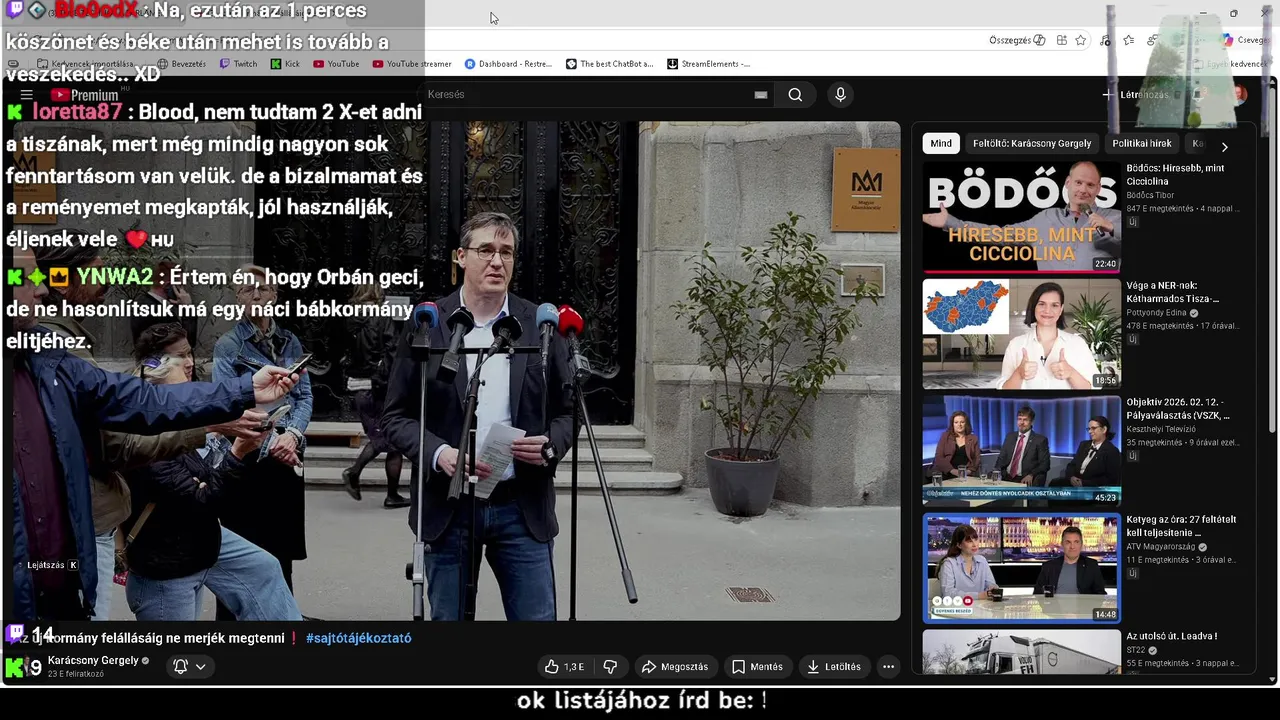
Task: Click the magnifier search button
Action: [x=795, y=95]
